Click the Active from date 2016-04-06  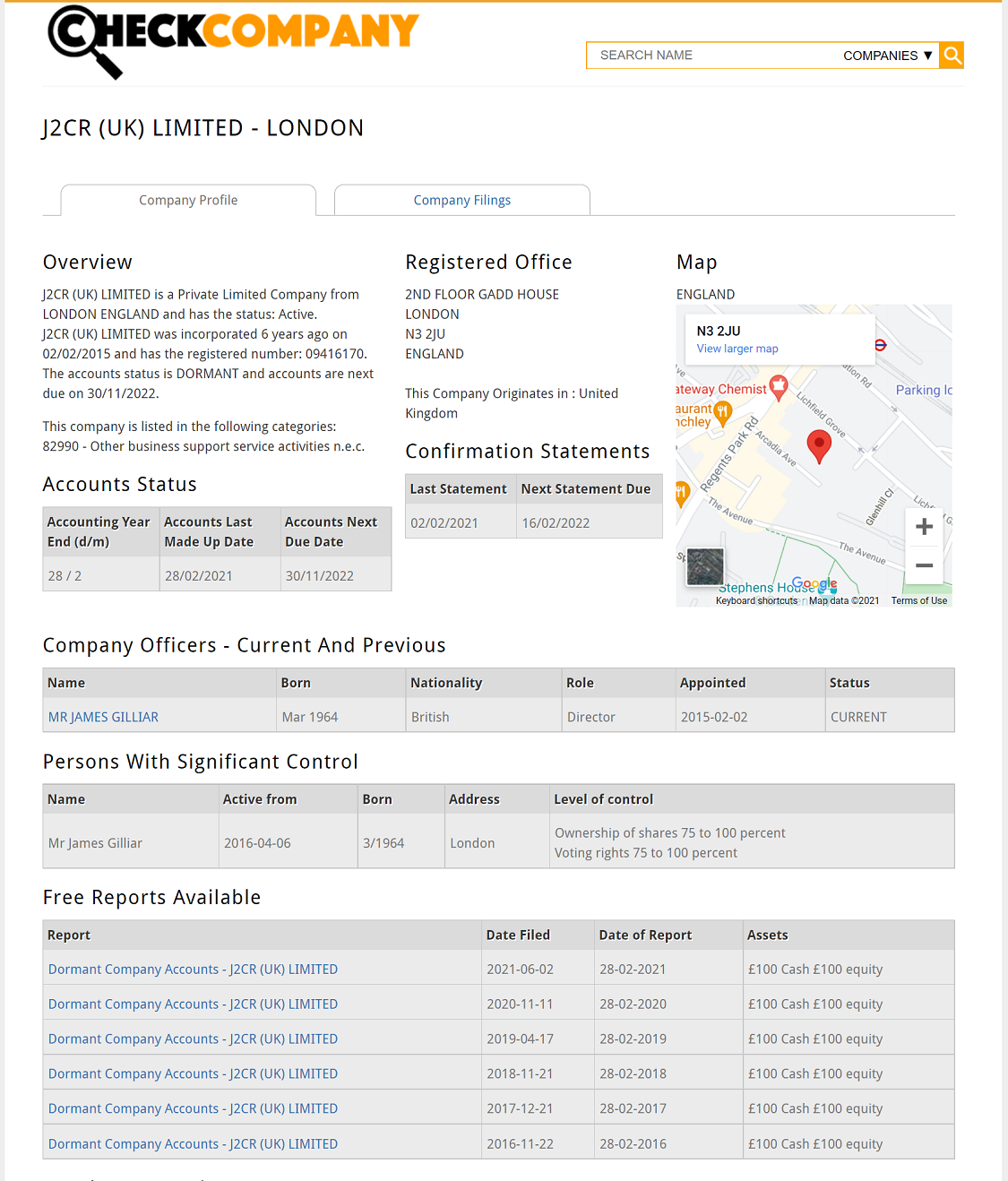coord(257,843)
